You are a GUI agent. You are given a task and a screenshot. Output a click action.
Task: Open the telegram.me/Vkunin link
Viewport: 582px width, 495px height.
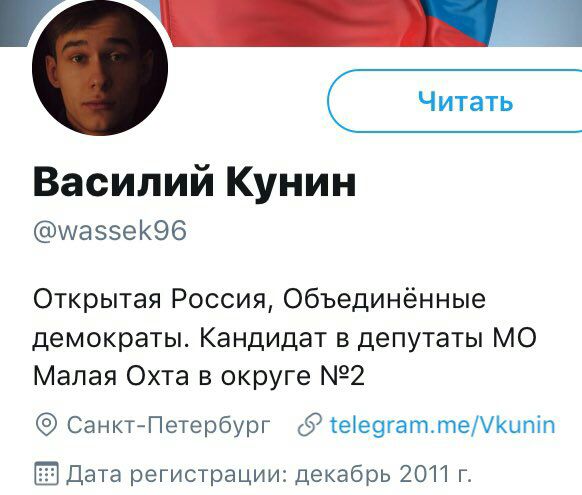point(443,425)
